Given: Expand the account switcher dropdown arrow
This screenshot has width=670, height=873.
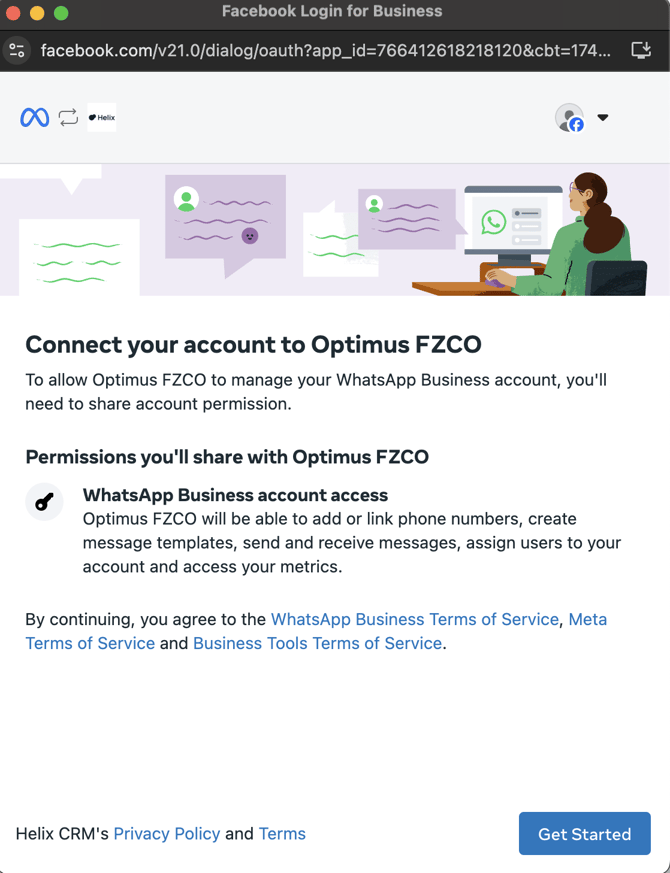Looking at the screenshot, I should pos(603,118).
